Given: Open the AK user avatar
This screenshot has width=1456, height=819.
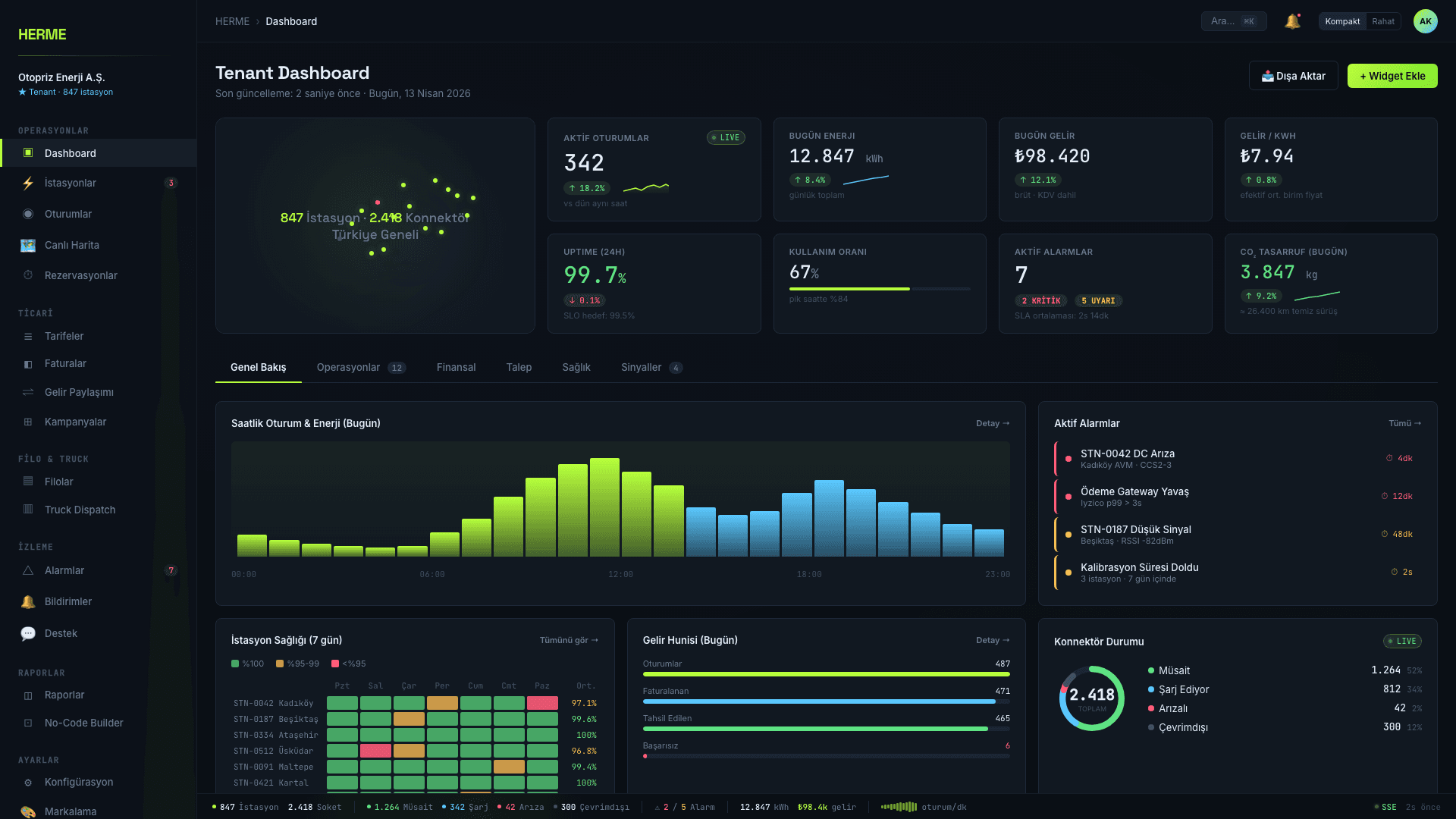Looking at the screenshot, I should pos(1425,21).
